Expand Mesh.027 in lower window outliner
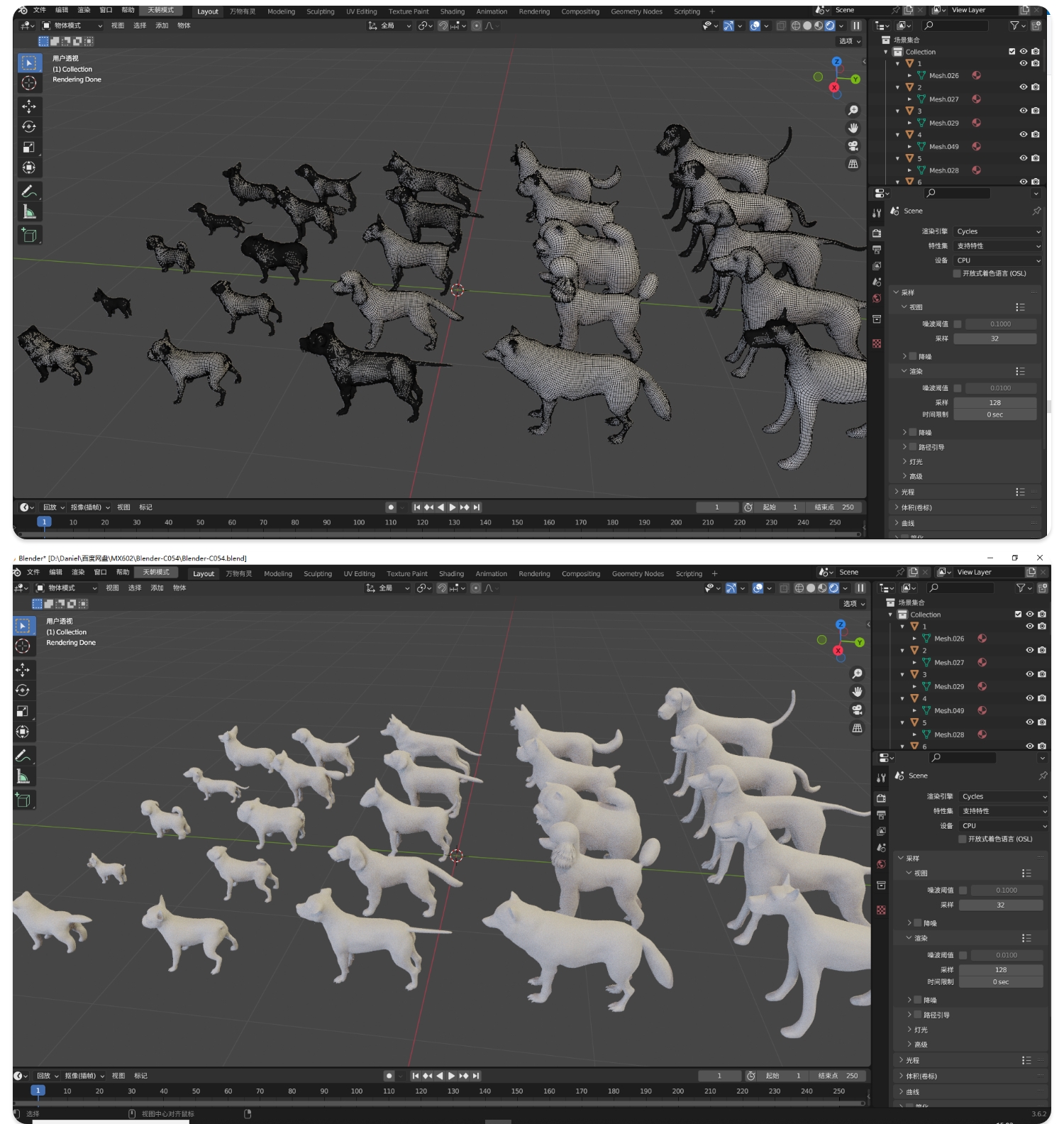 click(x=914, y=662)
